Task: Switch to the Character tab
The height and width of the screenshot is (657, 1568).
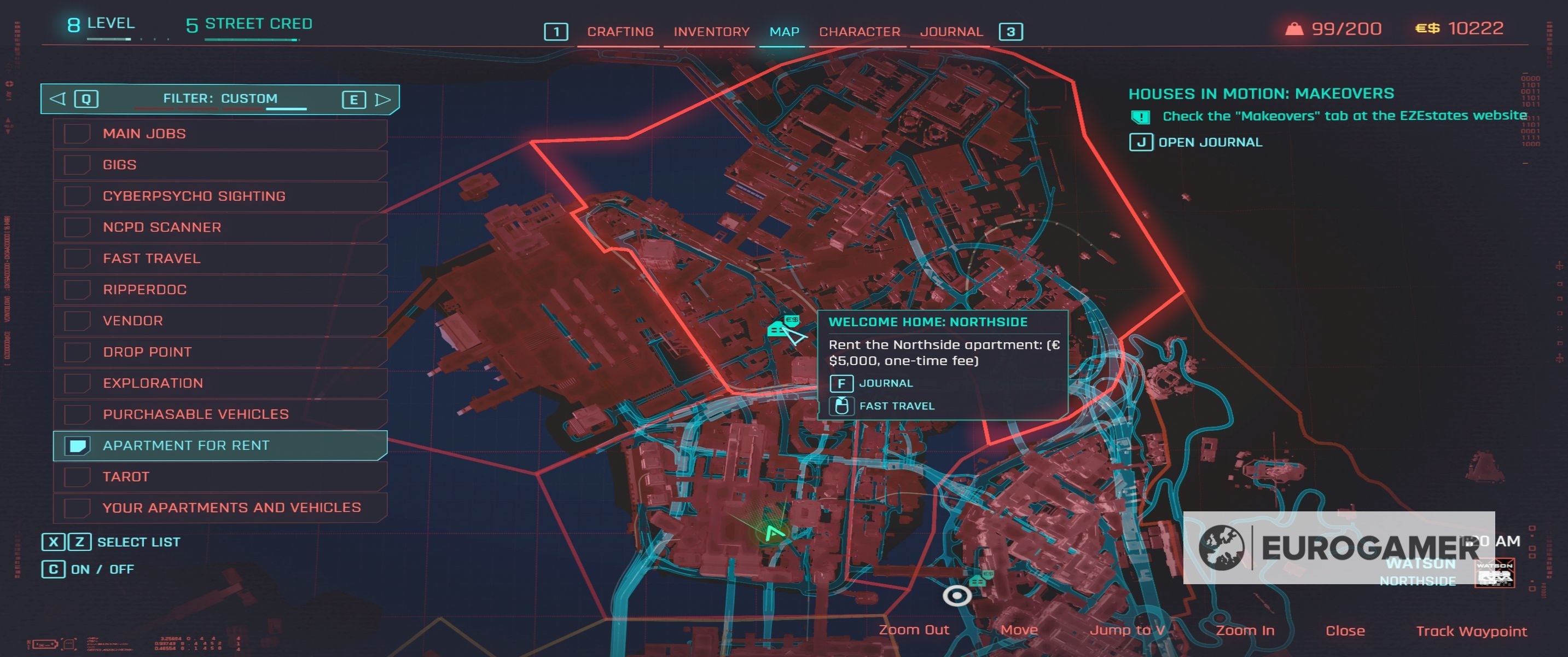Action: click(859, 32)
